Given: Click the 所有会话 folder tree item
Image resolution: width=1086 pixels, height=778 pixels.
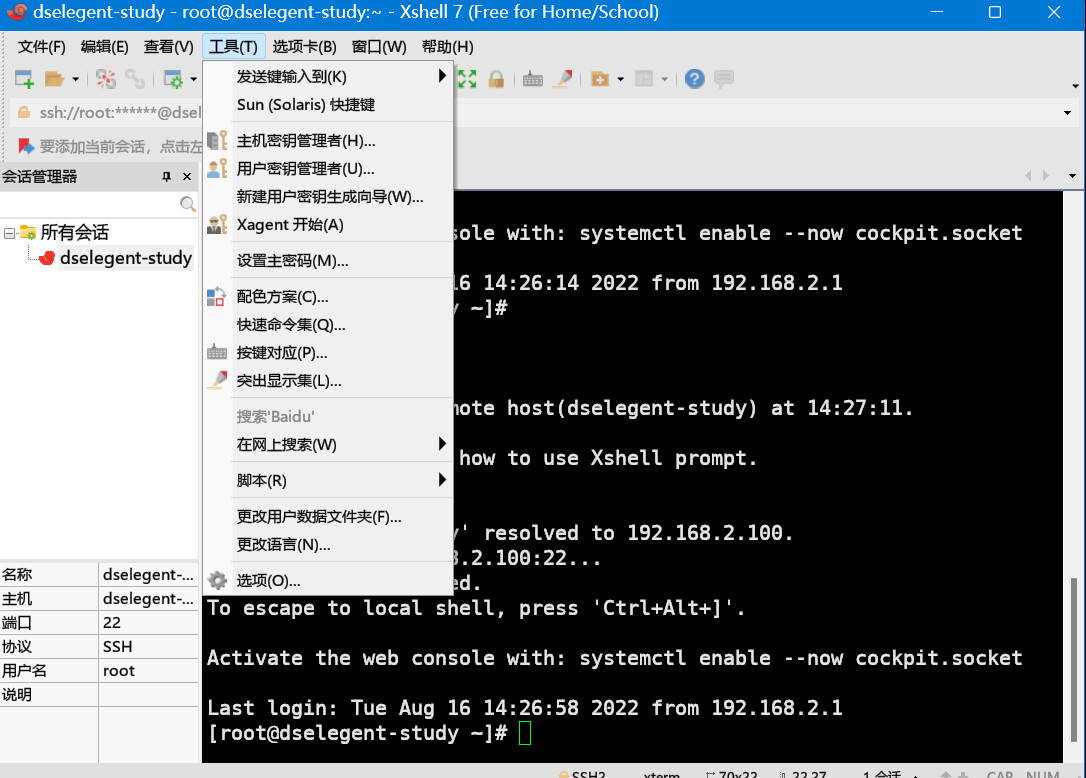Looking at the screenshot, I should pyautogui.click(x=74, y=232).
